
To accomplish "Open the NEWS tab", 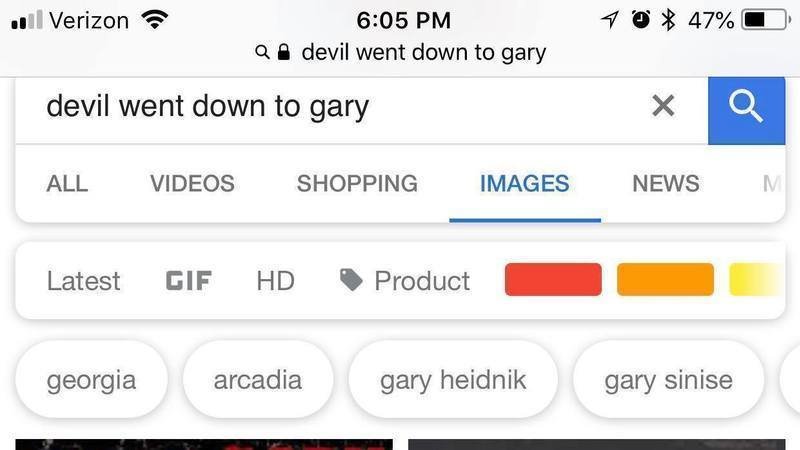I will pos(666,184).
